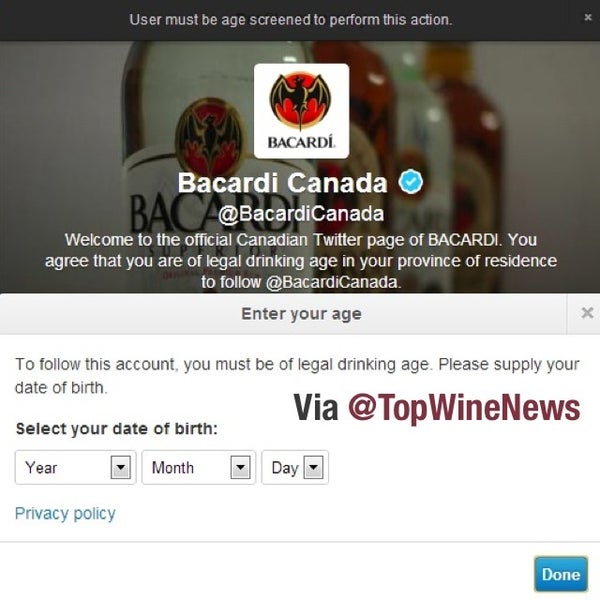Click the @BacardiCanada mention in the bio
Image resolution: width=600 pixels, height=600 pixels.
tap(333, 282)
